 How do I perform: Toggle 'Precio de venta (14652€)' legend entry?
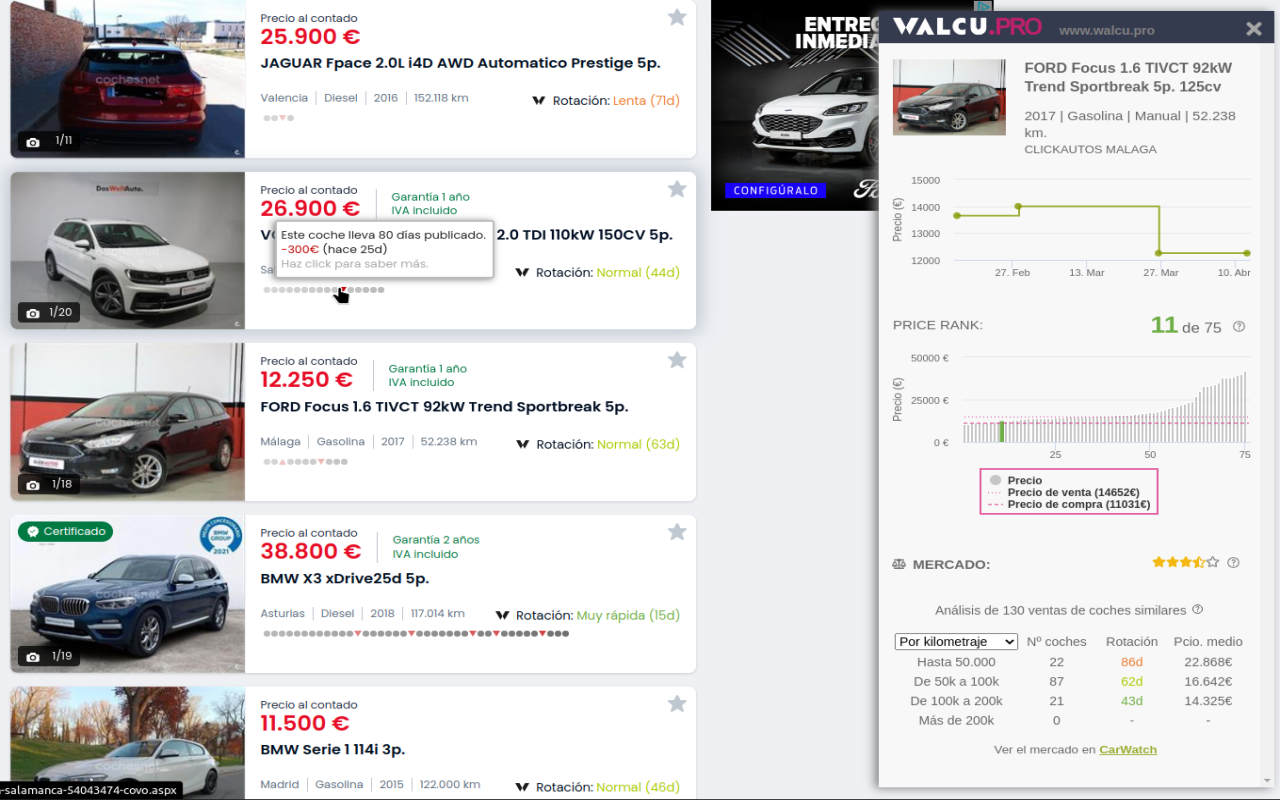click(x=1063, y=493)
